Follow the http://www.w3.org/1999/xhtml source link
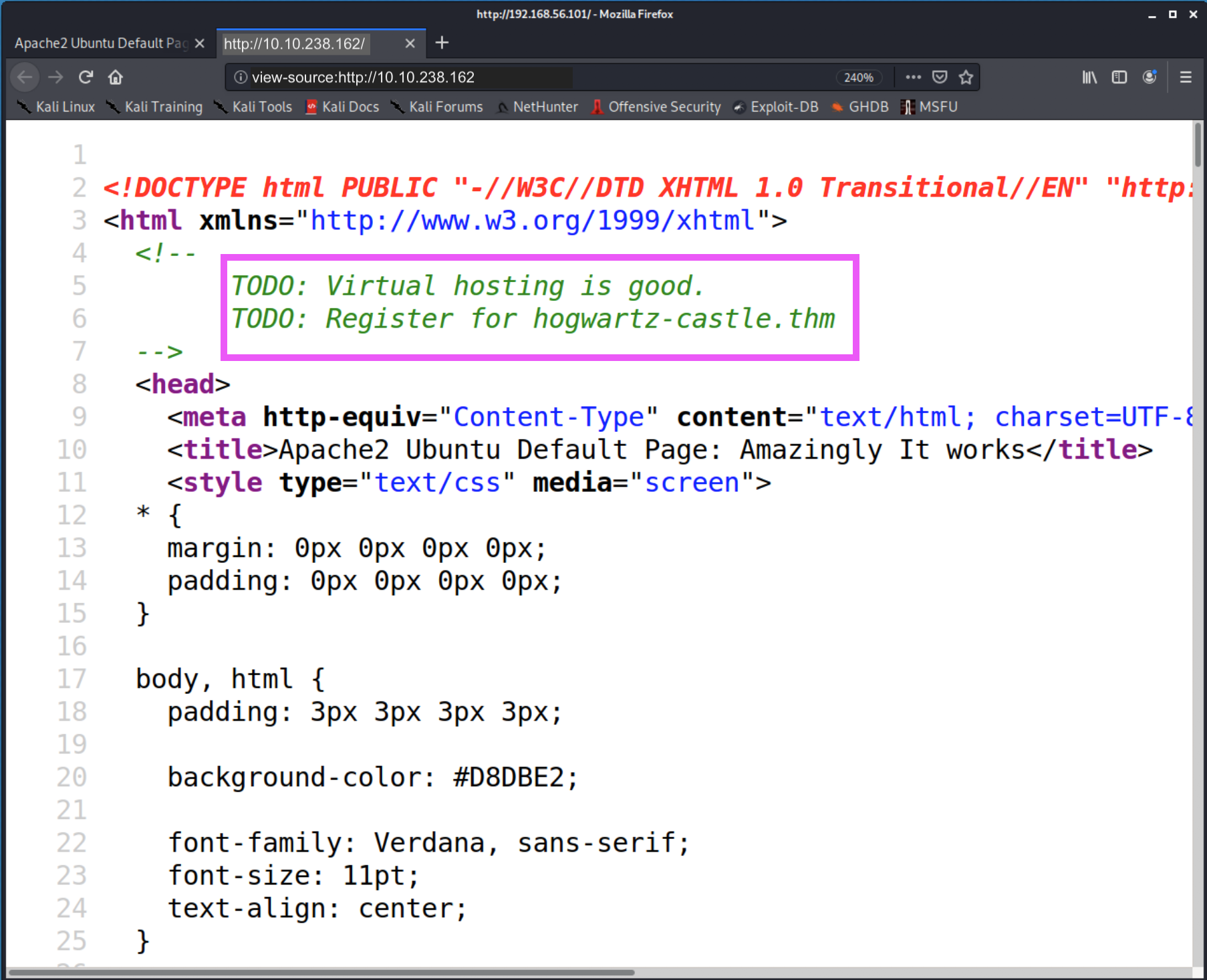Image resolution: width=1207 pixels, height=980 pixels. tap(533, 221)
